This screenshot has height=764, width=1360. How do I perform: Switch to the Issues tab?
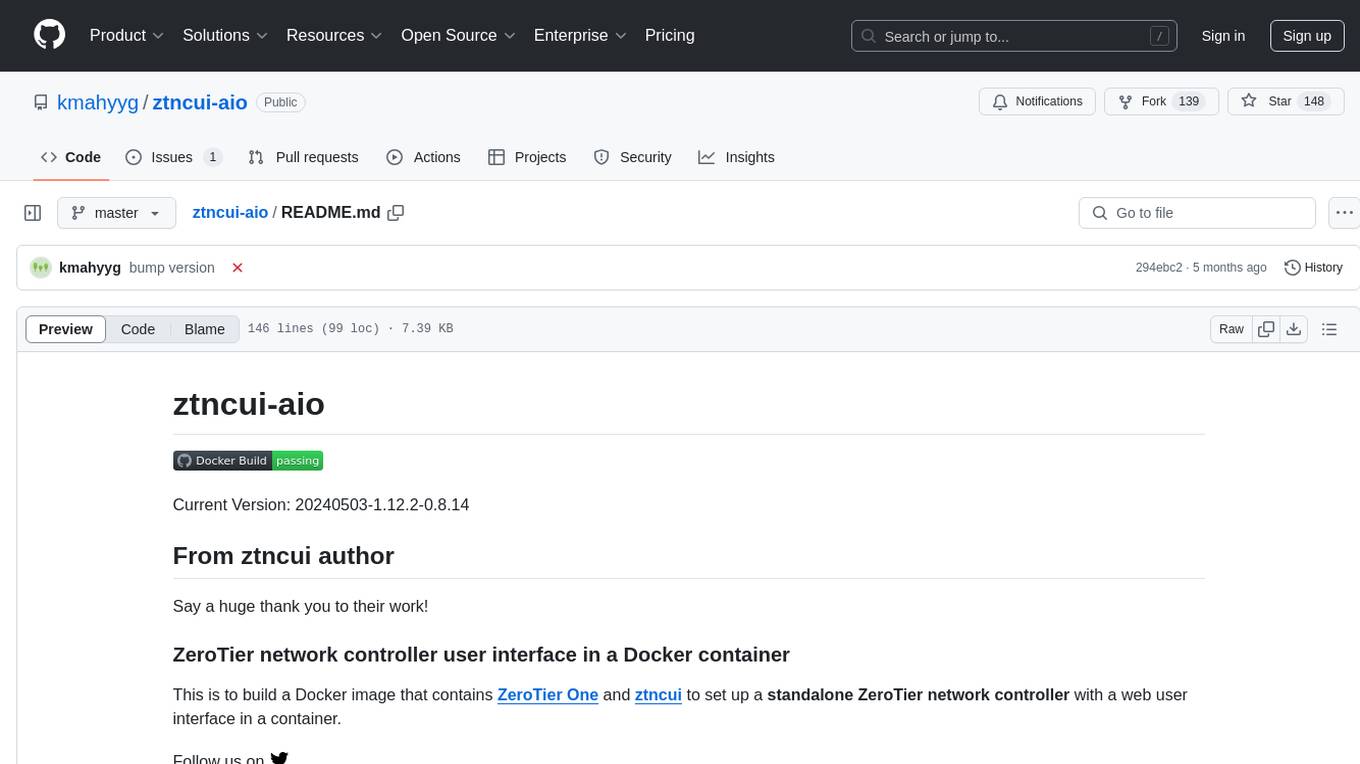click(173, 157)
